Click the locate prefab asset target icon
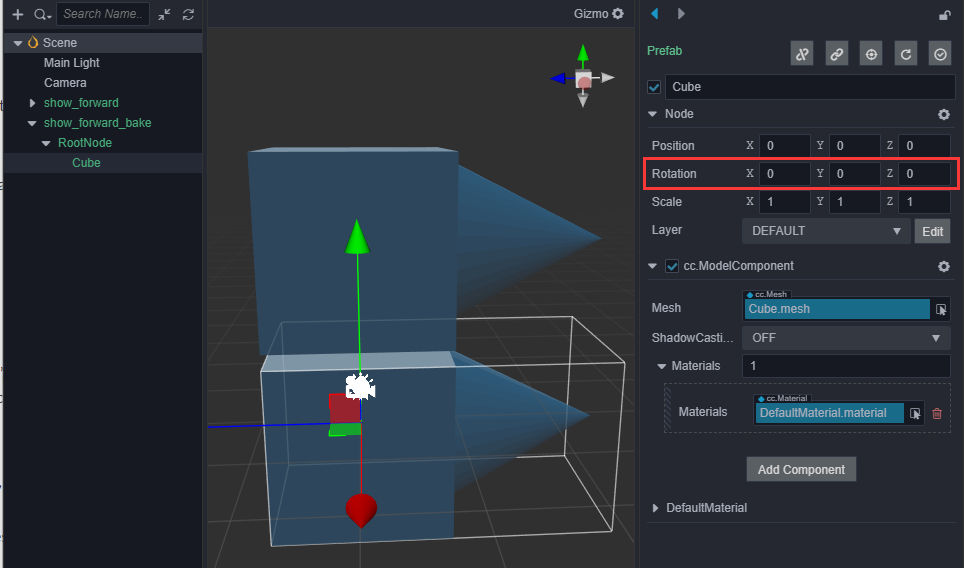 point(871,55)
